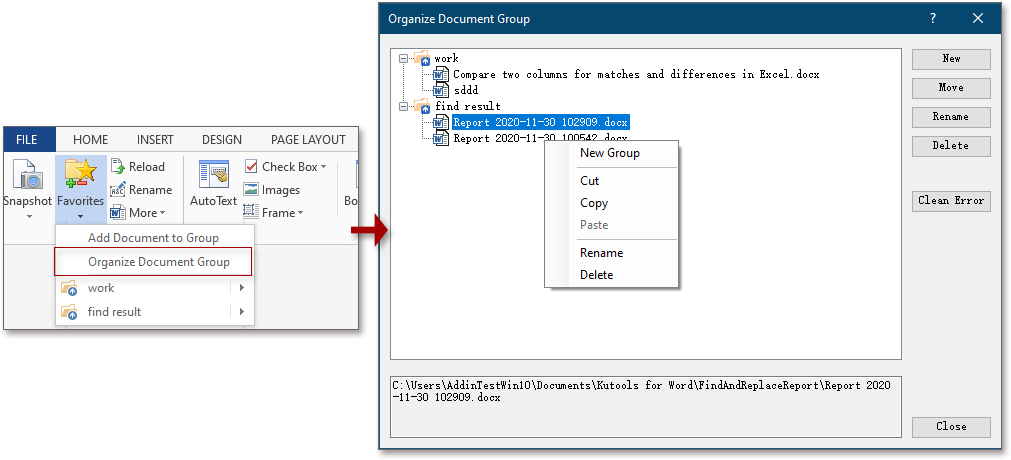Open the More dropdown arrow
1011x460 pixels.
click(x=162, y=213)
